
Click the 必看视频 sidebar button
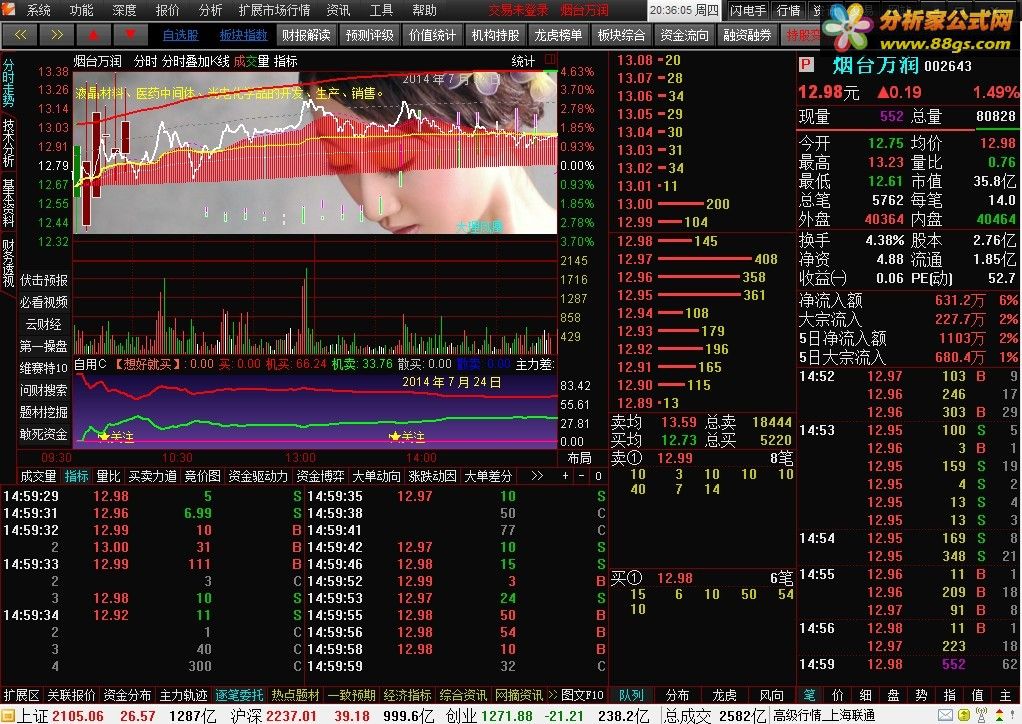point(44,302)
